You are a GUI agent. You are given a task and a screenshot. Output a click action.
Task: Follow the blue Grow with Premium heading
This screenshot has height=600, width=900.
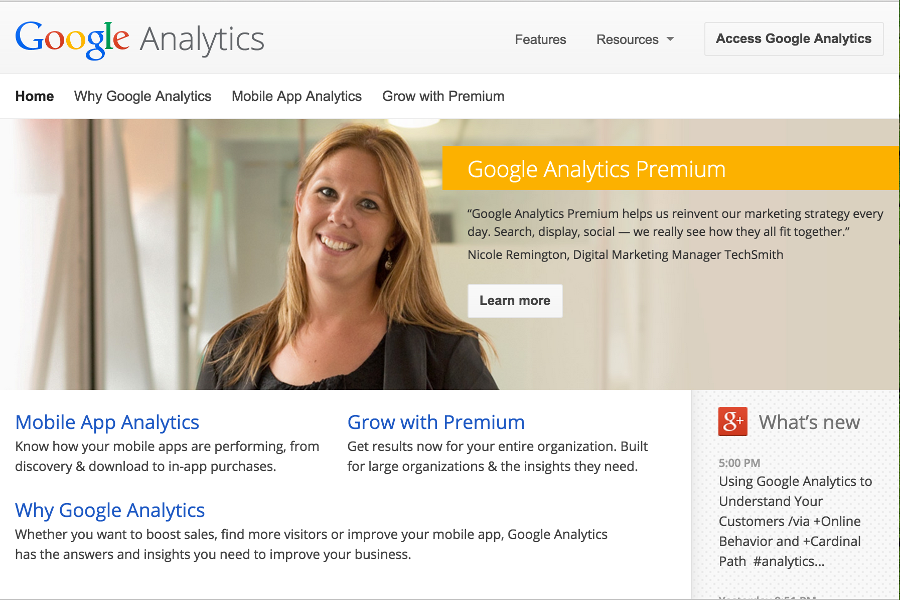point(436,422)
